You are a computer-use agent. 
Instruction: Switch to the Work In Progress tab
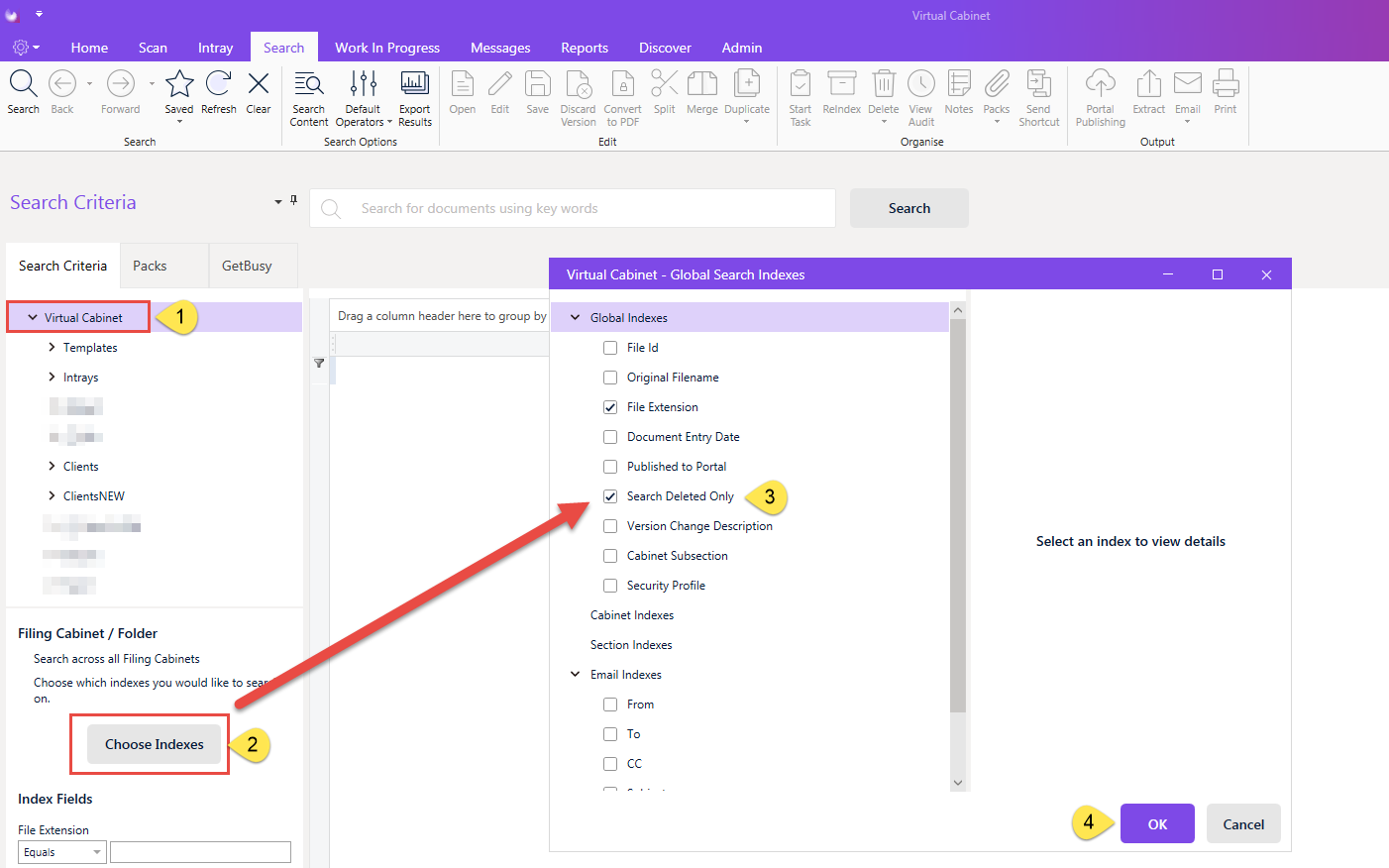click(x=387, y=48)
